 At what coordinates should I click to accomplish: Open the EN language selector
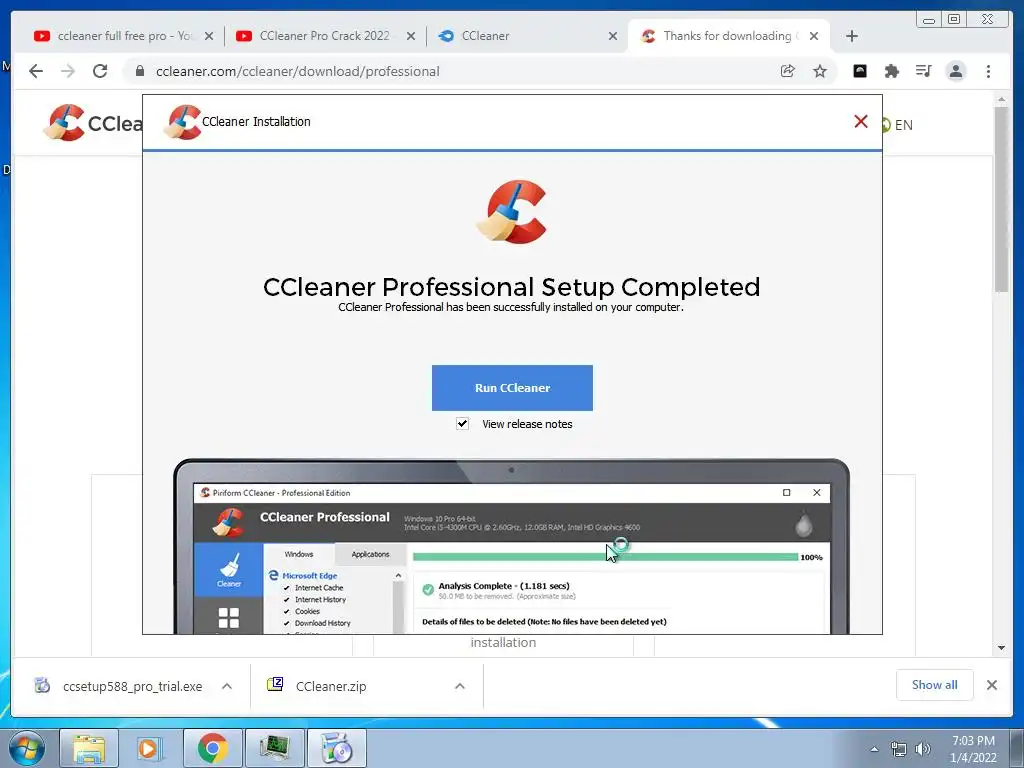coord(898,125)
